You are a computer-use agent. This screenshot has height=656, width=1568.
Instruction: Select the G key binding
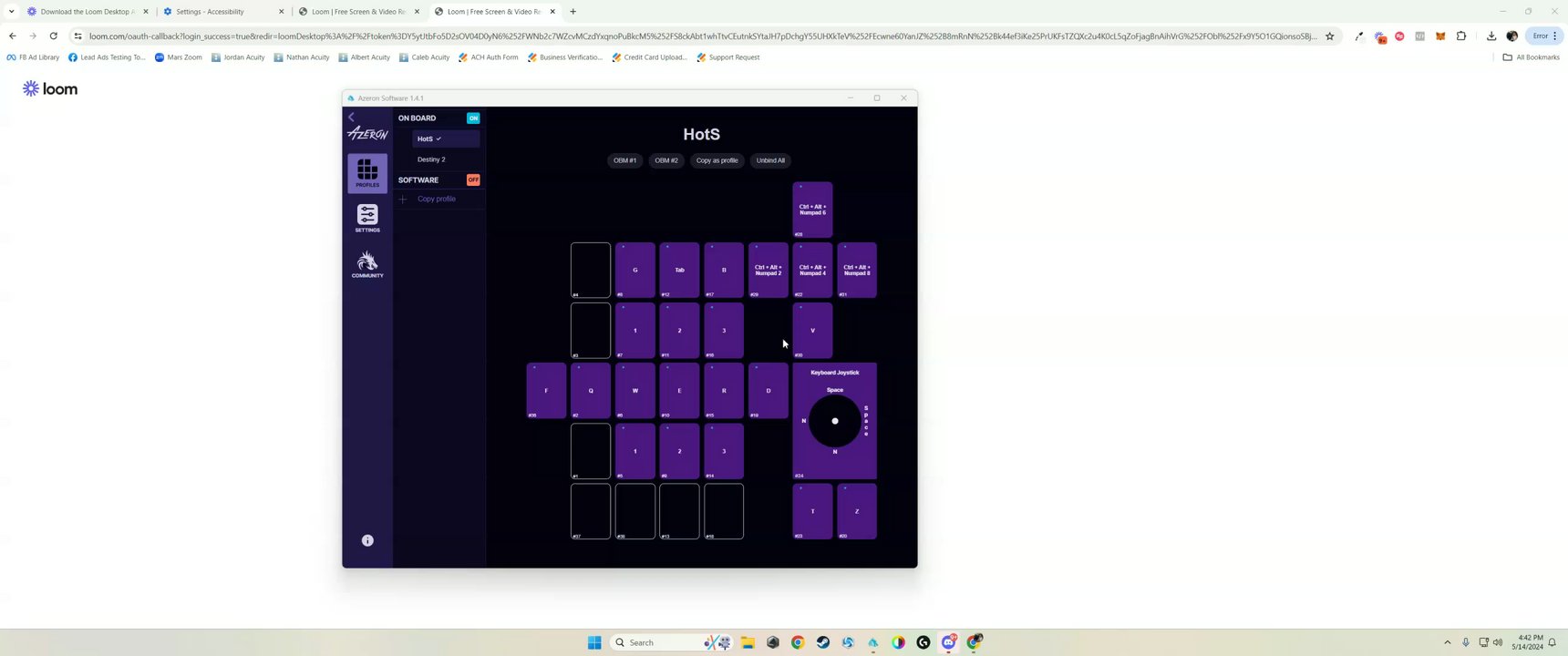pyautogui.click(x=635, y=270)
